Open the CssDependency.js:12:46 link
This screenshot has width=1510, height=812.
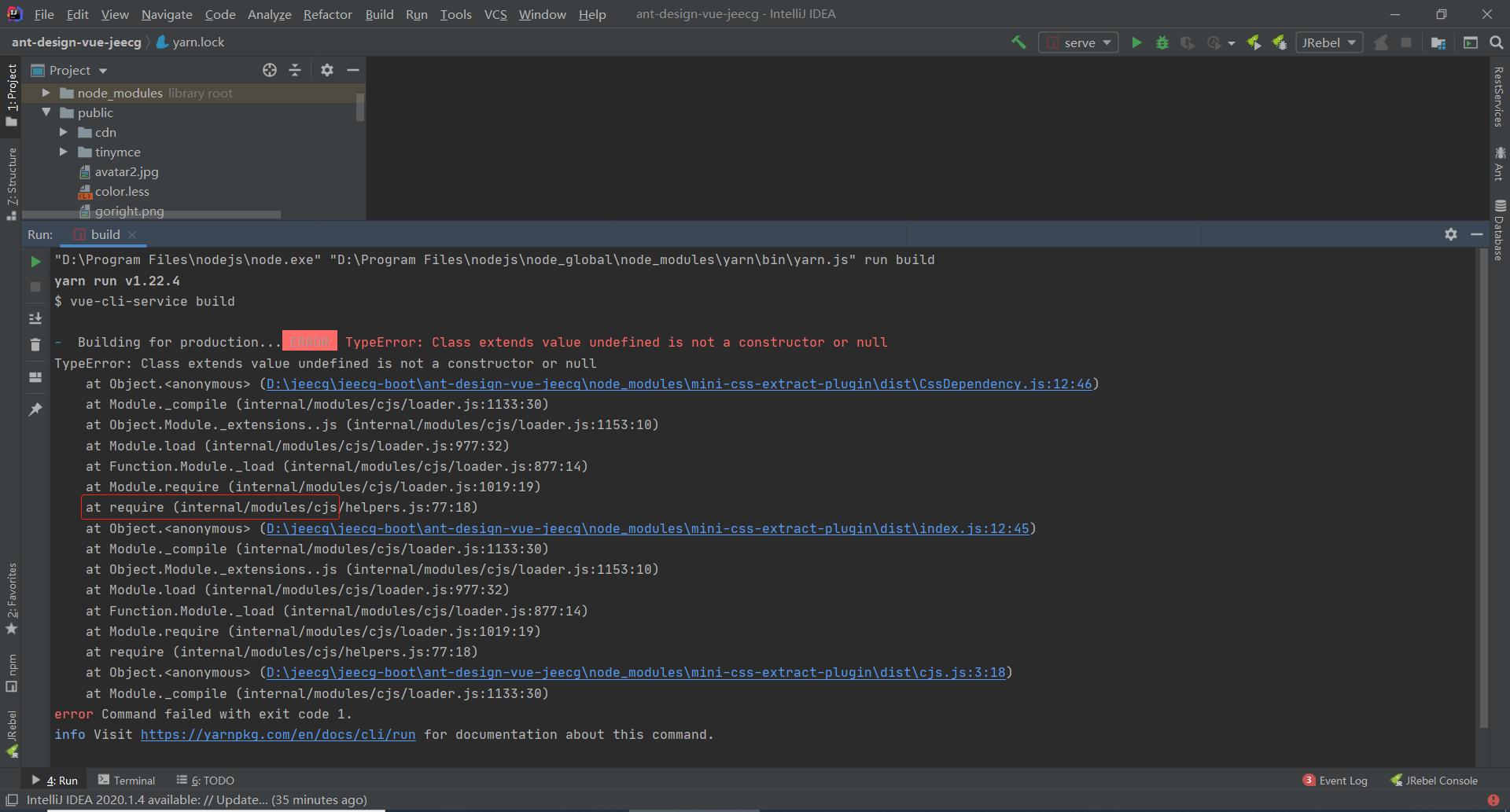(679, 384)
